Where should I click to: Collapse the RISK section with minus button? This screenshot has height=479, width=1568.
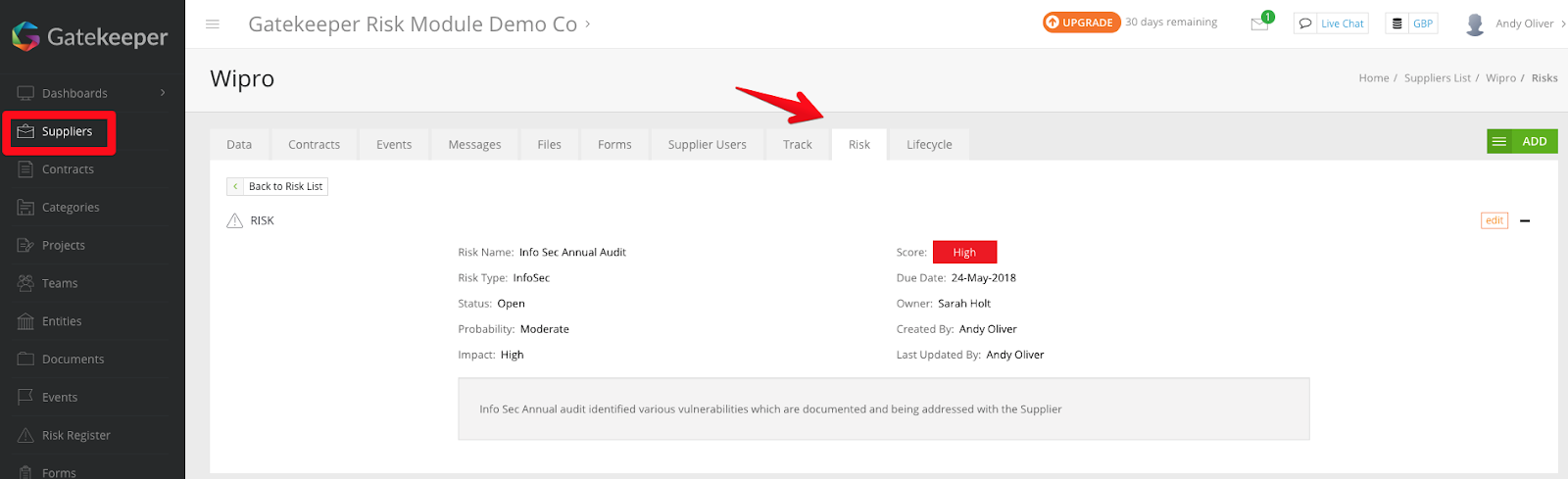point(1525,220)
